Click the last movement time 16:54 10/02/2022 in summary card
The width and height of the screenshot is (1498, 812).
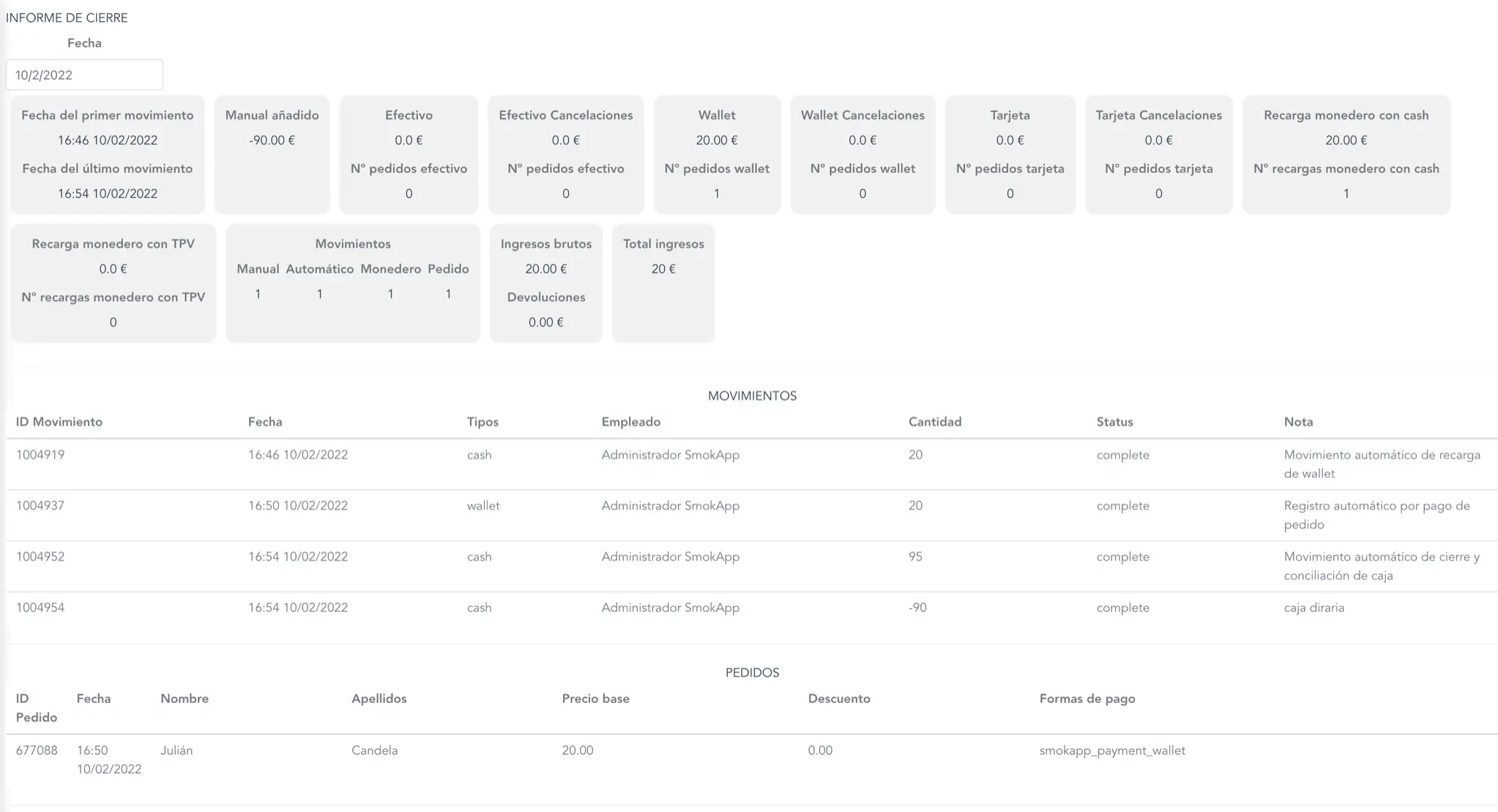point(108,193)
